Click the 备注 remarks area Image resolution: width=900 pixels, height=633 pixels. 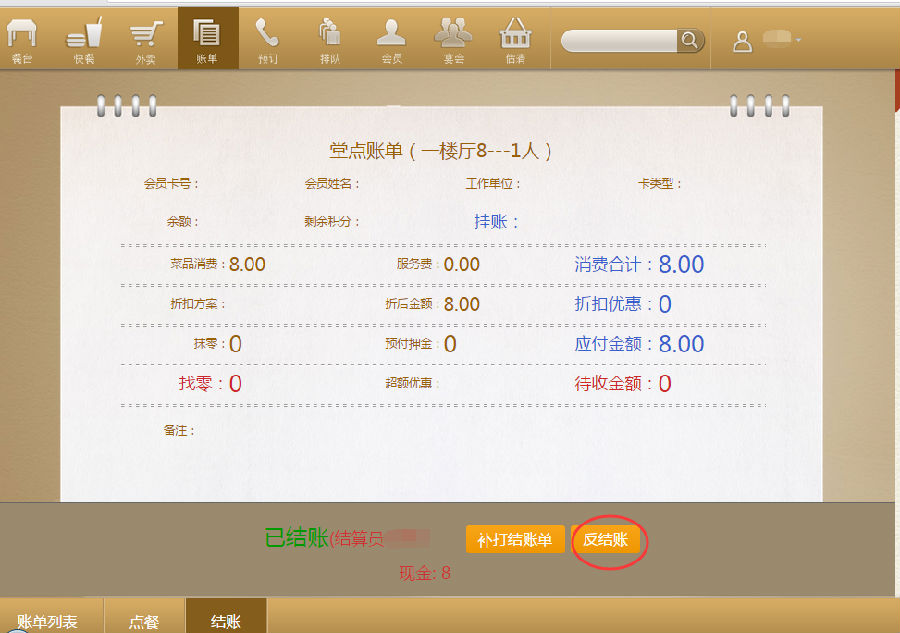pyautogui.click(x=180, y=430)
